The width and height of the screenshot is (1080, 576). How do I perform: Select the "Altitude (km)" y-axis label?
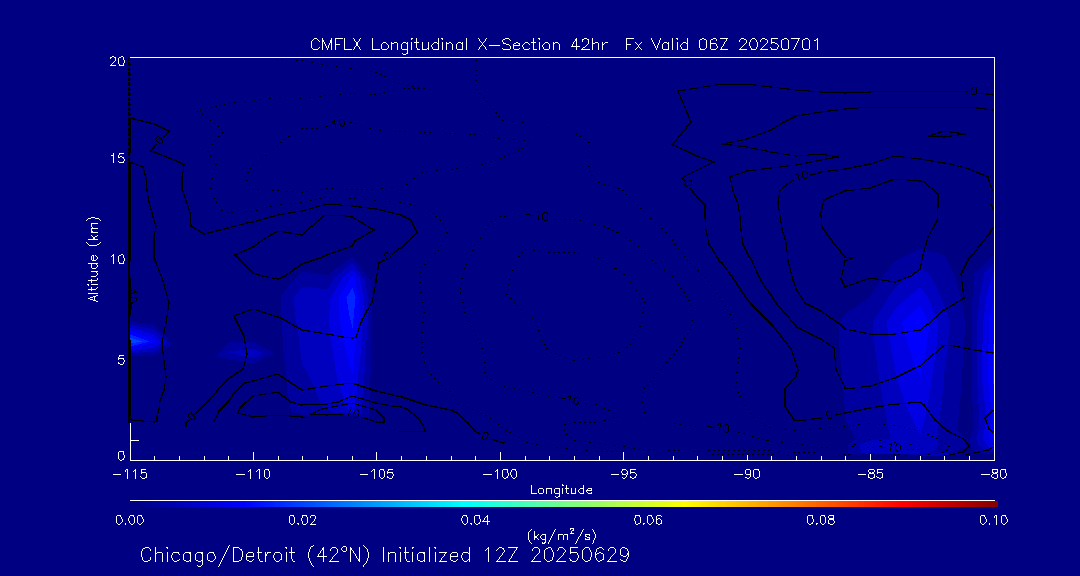[94, 258]
